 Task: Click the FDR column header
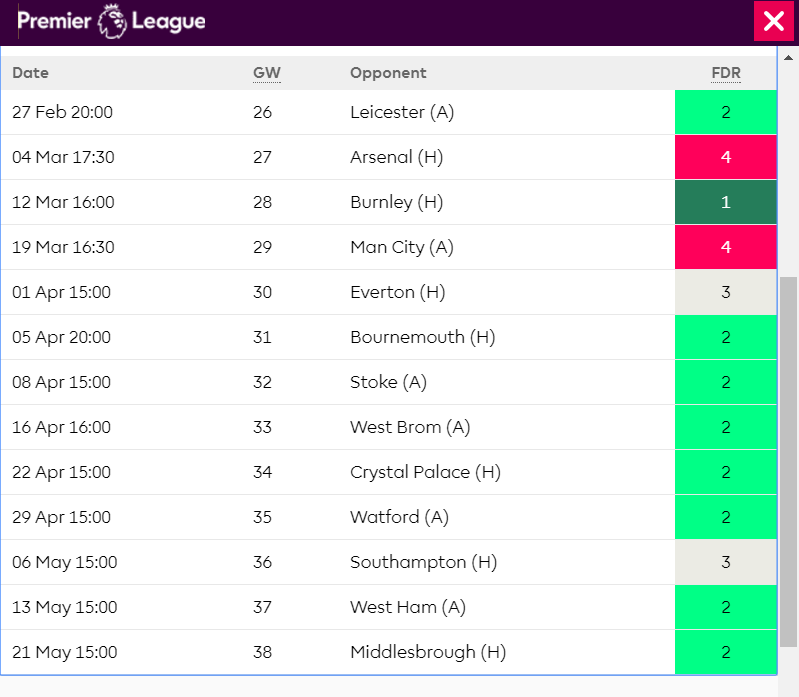(x=725, y=73)
